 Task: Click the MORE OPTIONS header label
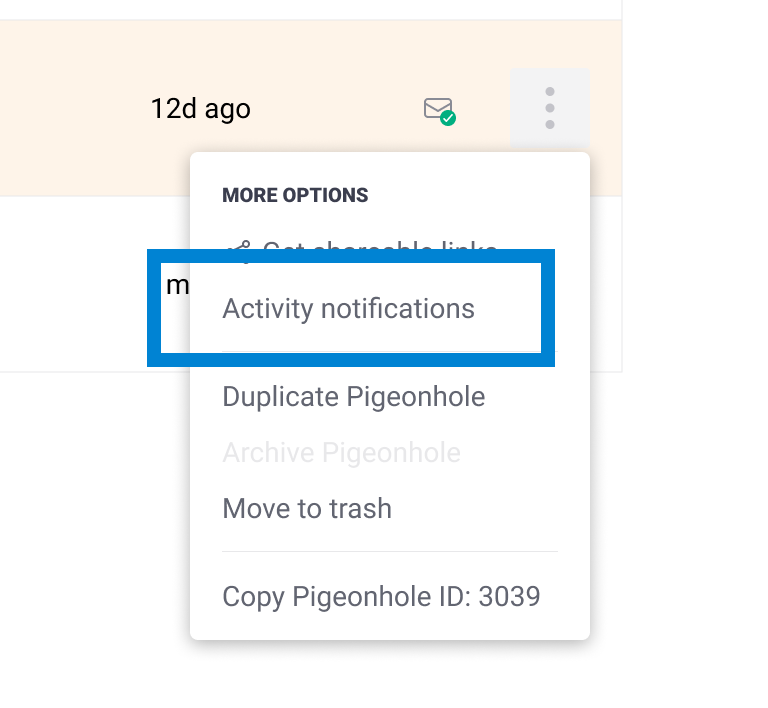point(295,195)
